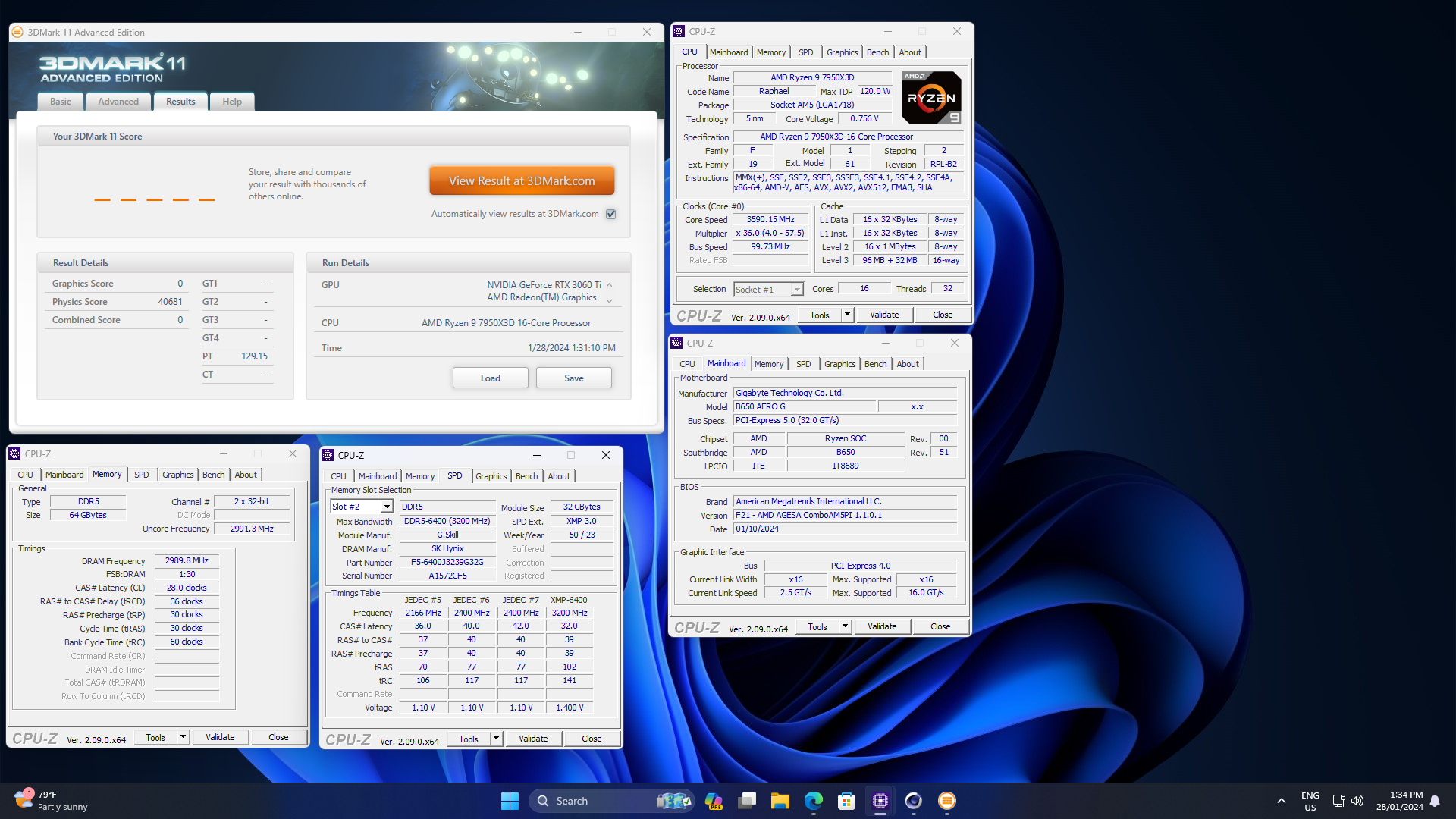Click CPU-Z Memory window title icon
The image size is (1456, 819).
[14, 453]
